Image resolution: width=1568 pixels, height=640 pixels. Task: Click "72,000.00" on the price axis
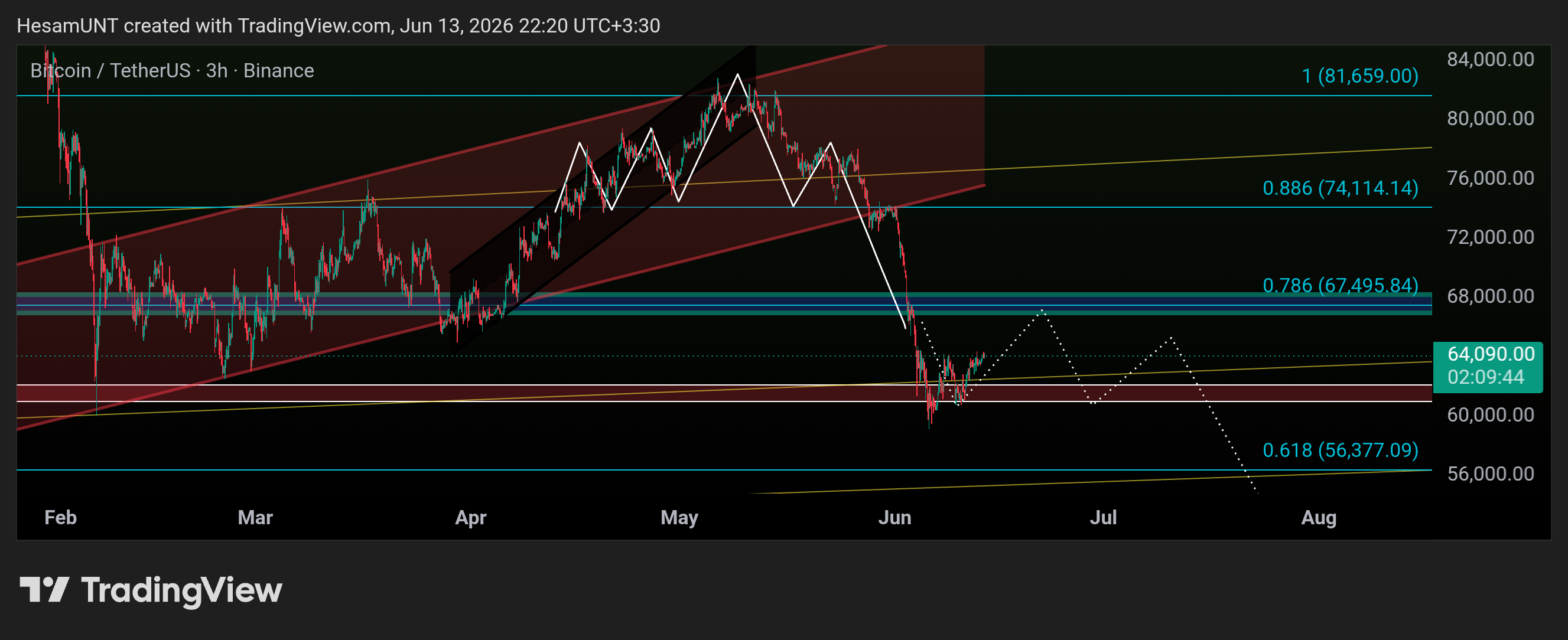click(1491, 237)
